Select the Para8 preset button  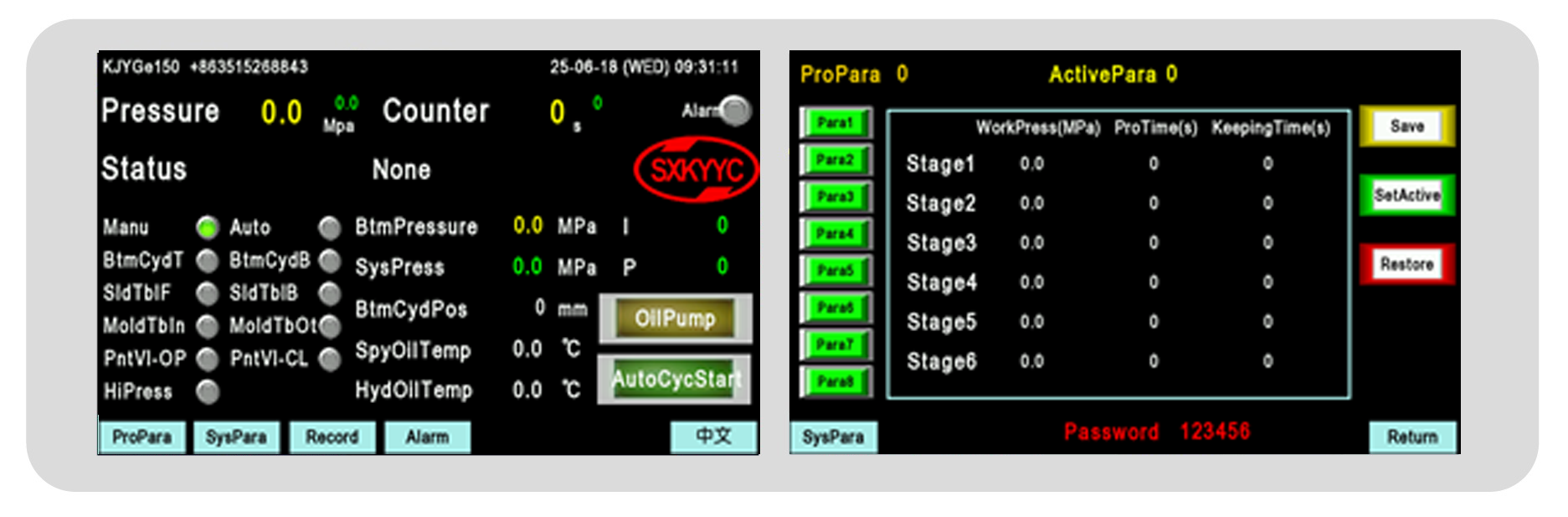tap(835, 382)
